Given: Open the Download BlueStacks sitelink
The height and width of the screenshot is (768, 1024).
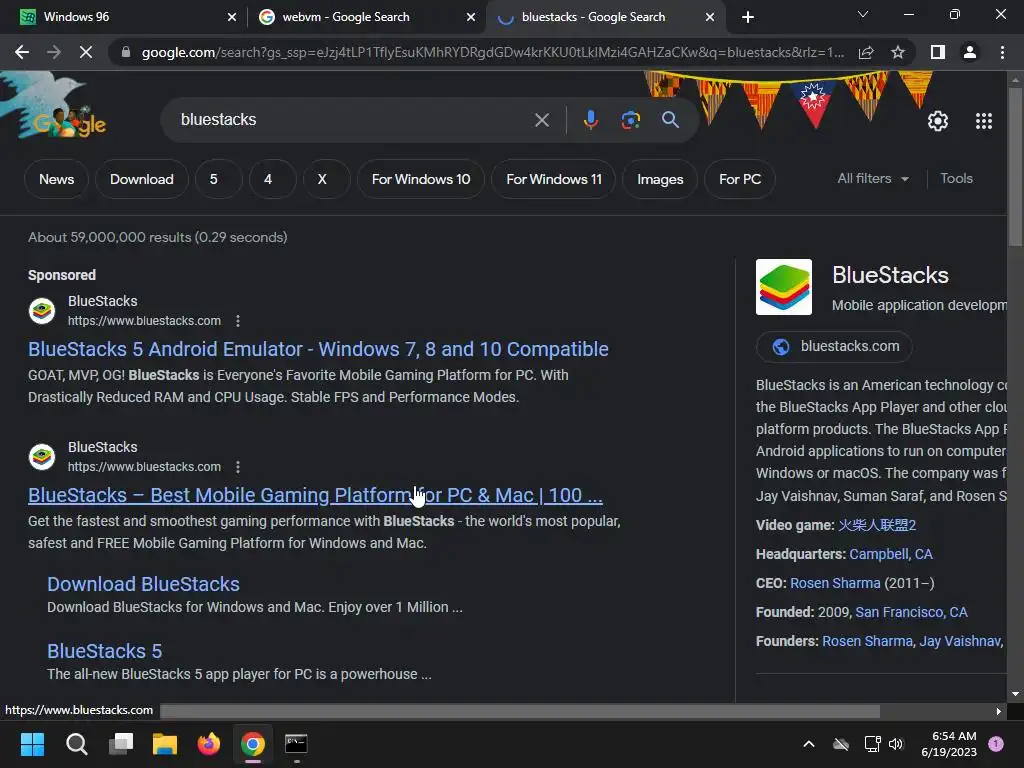Looking at the screenshot, I should 143,584.
